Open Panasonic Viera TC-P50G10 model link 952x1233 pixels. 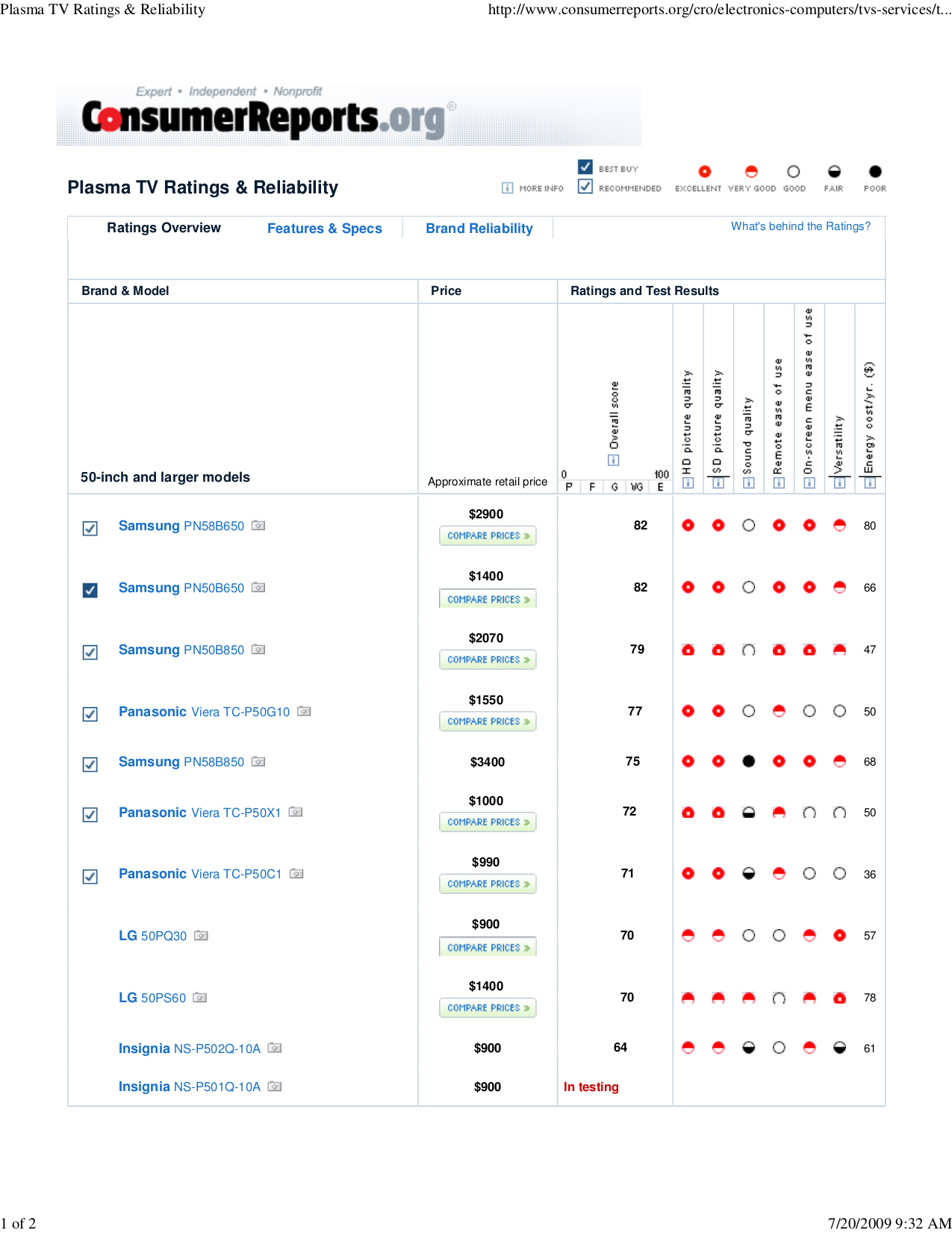[x=204, y=712]
